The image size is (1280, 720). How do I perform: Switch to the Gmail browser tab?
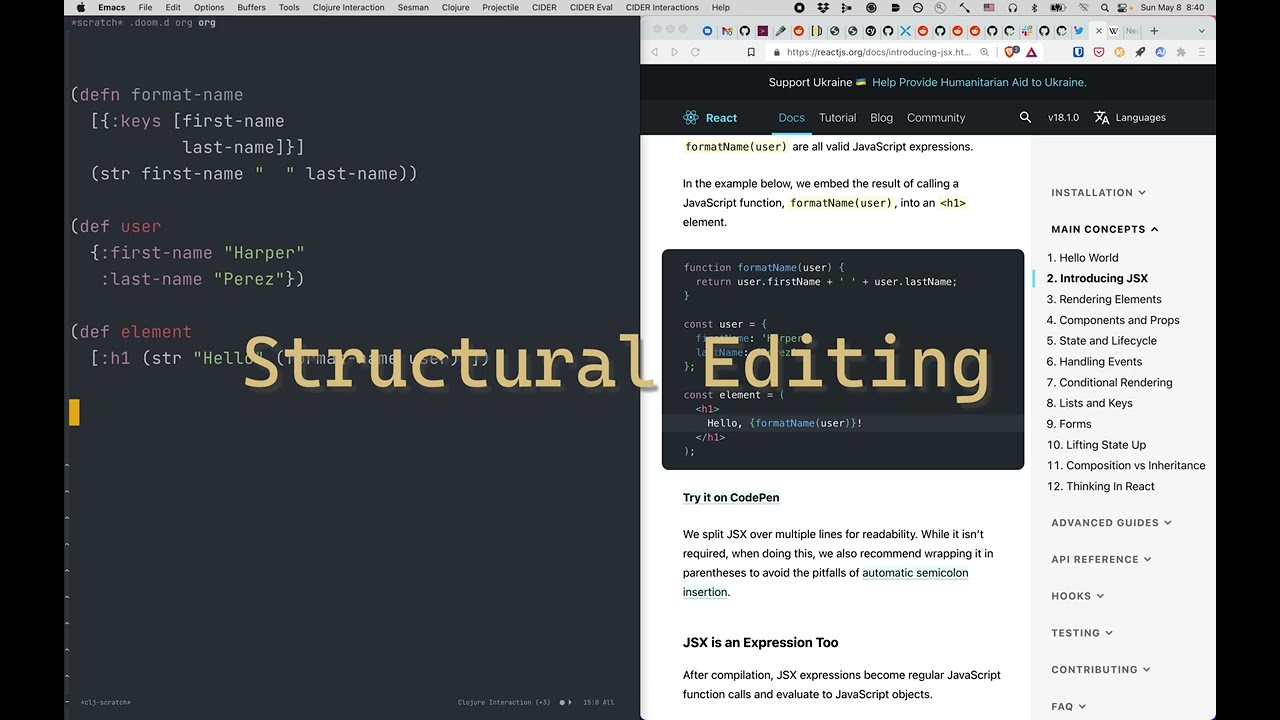pos(727,31)
